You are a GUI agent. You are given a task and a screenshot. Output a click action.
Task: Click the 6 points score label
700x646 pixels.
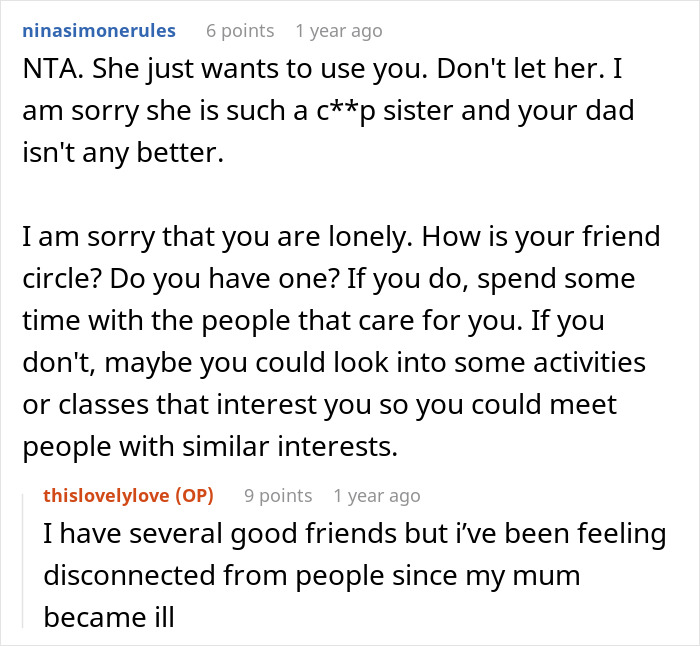[x=240, y=31]
